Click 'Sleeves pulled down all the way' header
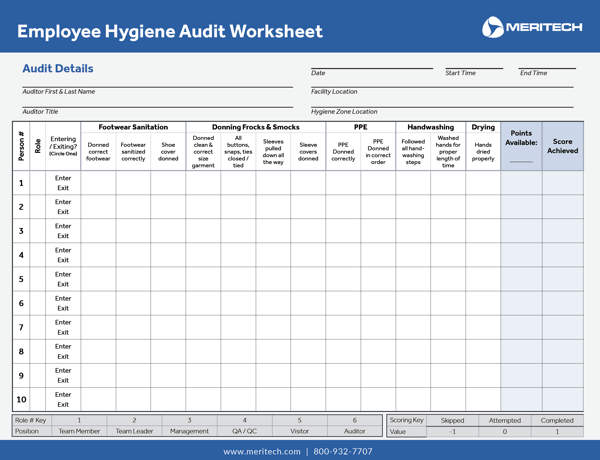This screenshot has width=600, height=460. pyautogui.click(x=273, y=152)
